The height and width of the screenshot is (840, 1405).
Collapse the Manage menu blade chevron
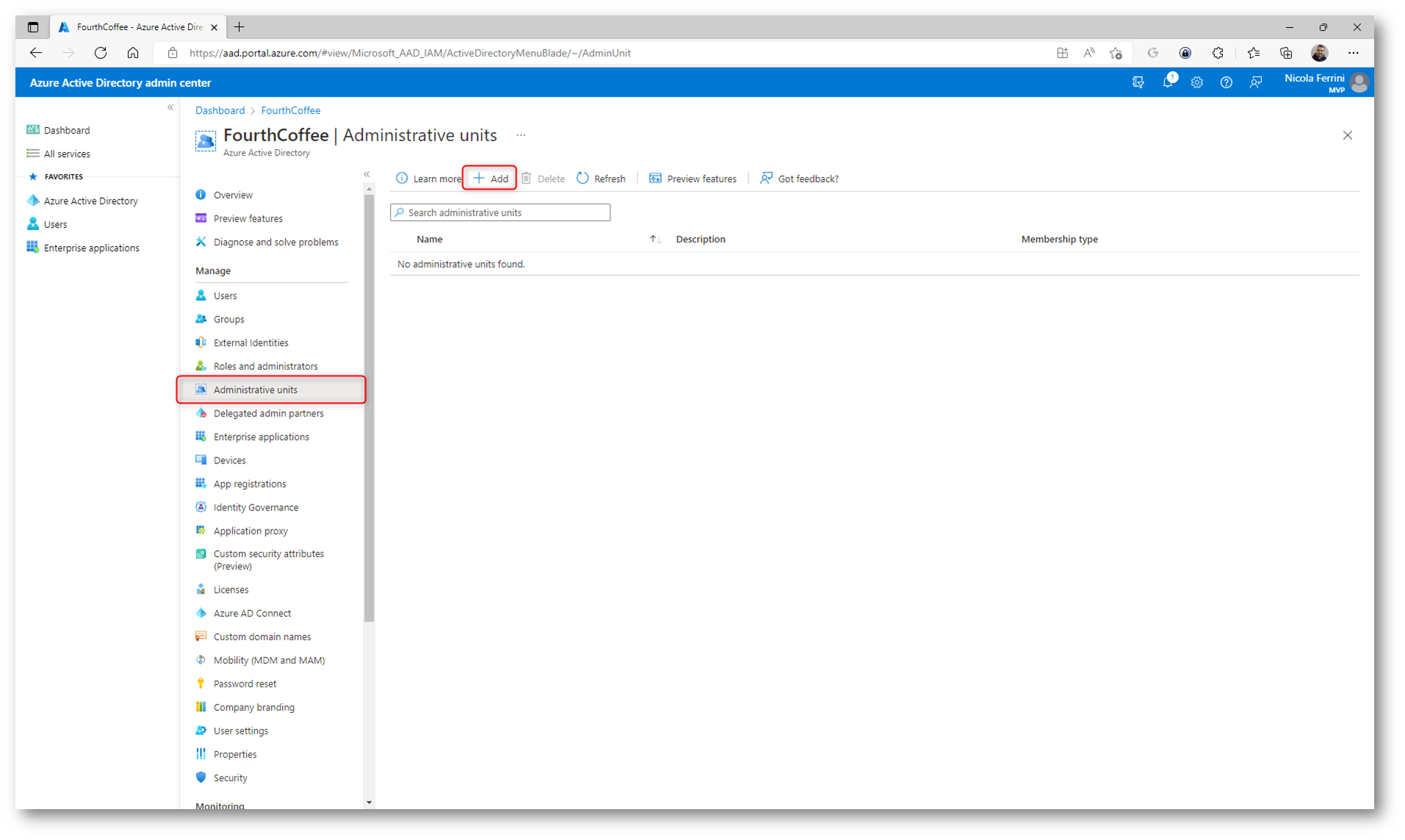tap(366, 175)
